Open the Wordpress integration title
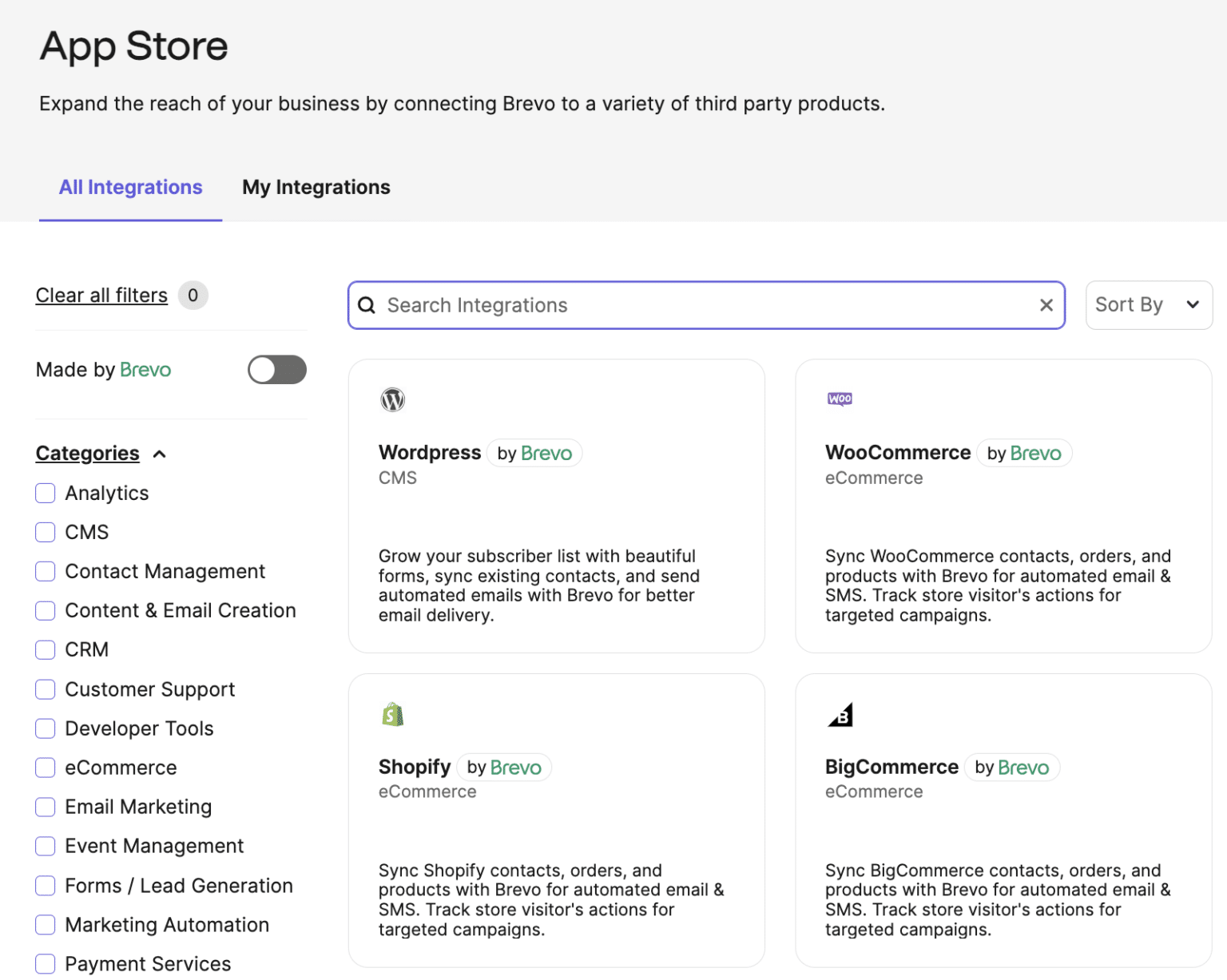The width and height of the screenshot is (1227, 980). 430,452
